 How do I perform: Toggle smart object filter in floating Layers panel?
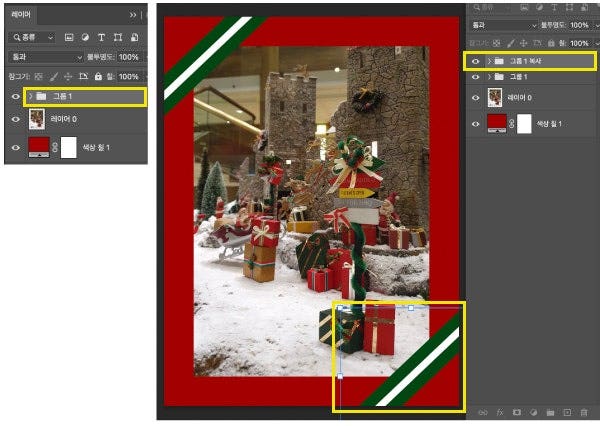click(x=134, y=38)
